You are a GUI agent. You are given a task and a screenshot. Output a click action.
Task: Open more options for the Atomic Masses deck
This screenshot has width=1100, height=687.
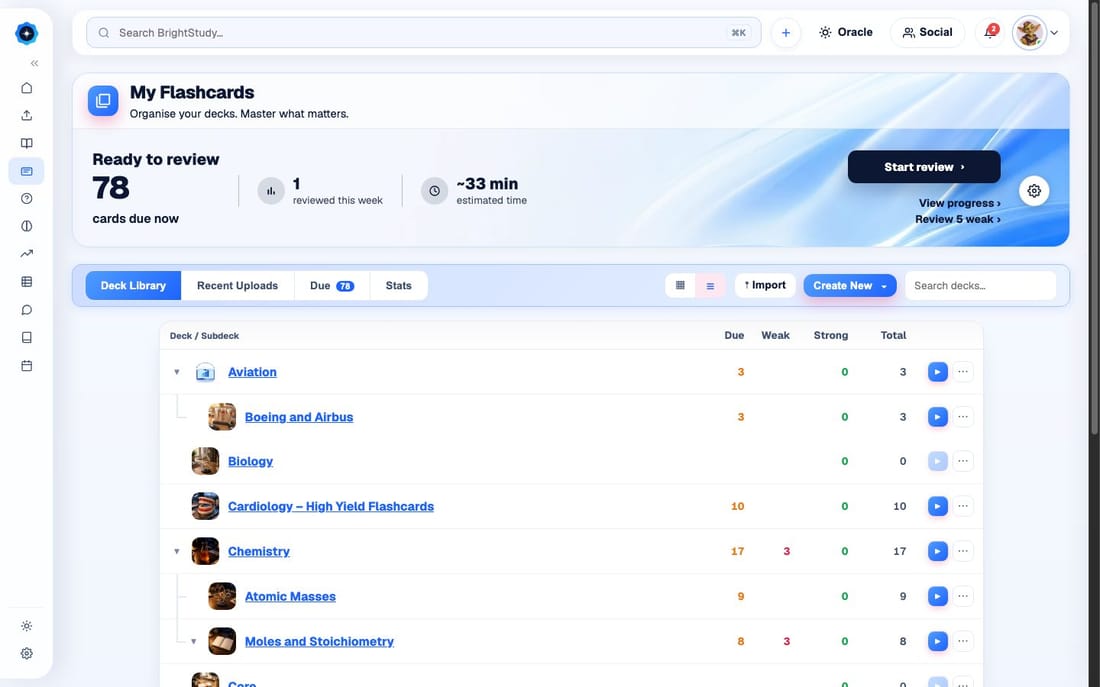[963, 596]
